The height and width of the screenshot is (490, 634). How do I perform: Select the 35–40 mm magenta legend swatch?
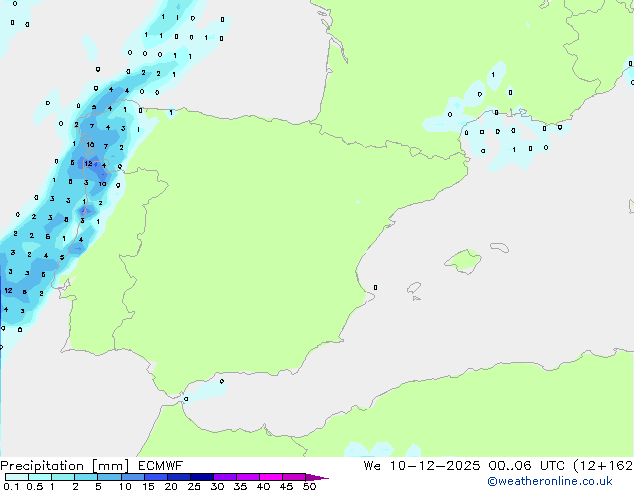point(247,477)
